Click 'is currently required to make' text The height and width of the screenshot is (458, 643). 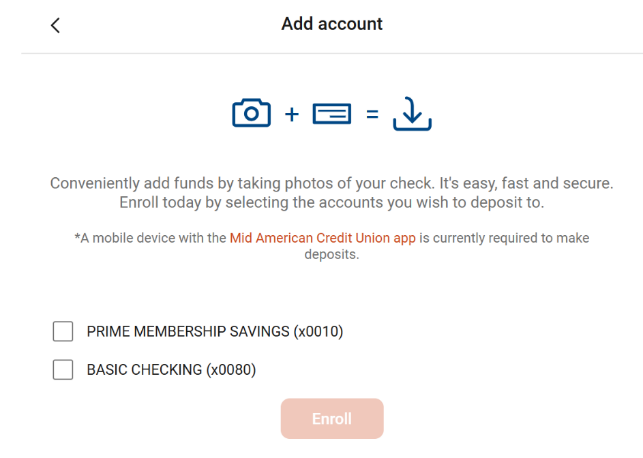(x=504, y=238)
